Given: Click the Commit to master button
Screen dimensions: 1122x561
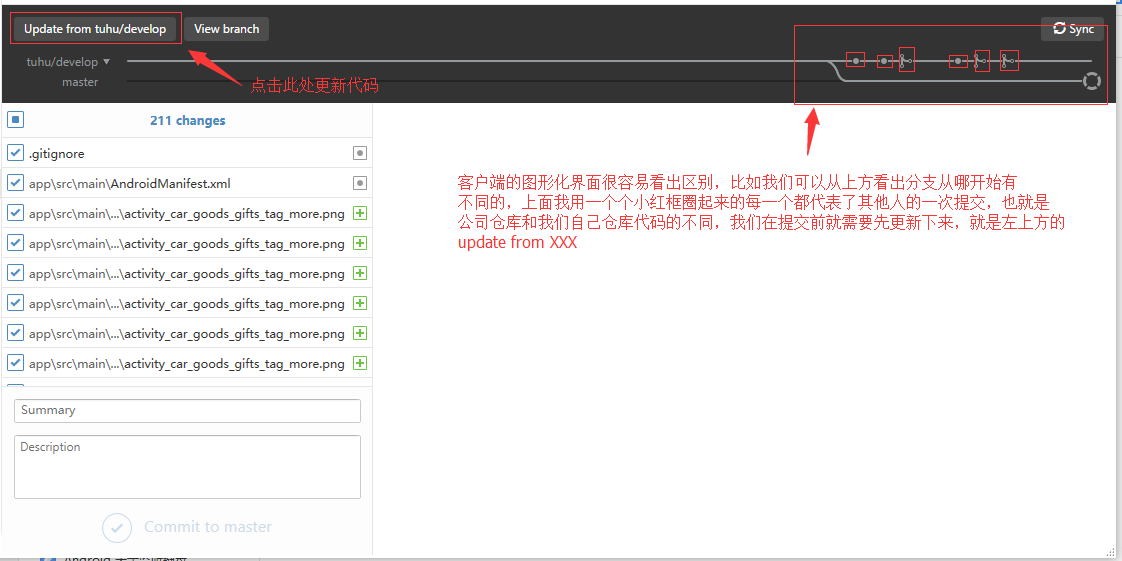Looking at the screenshot, I should click(187, 527).
